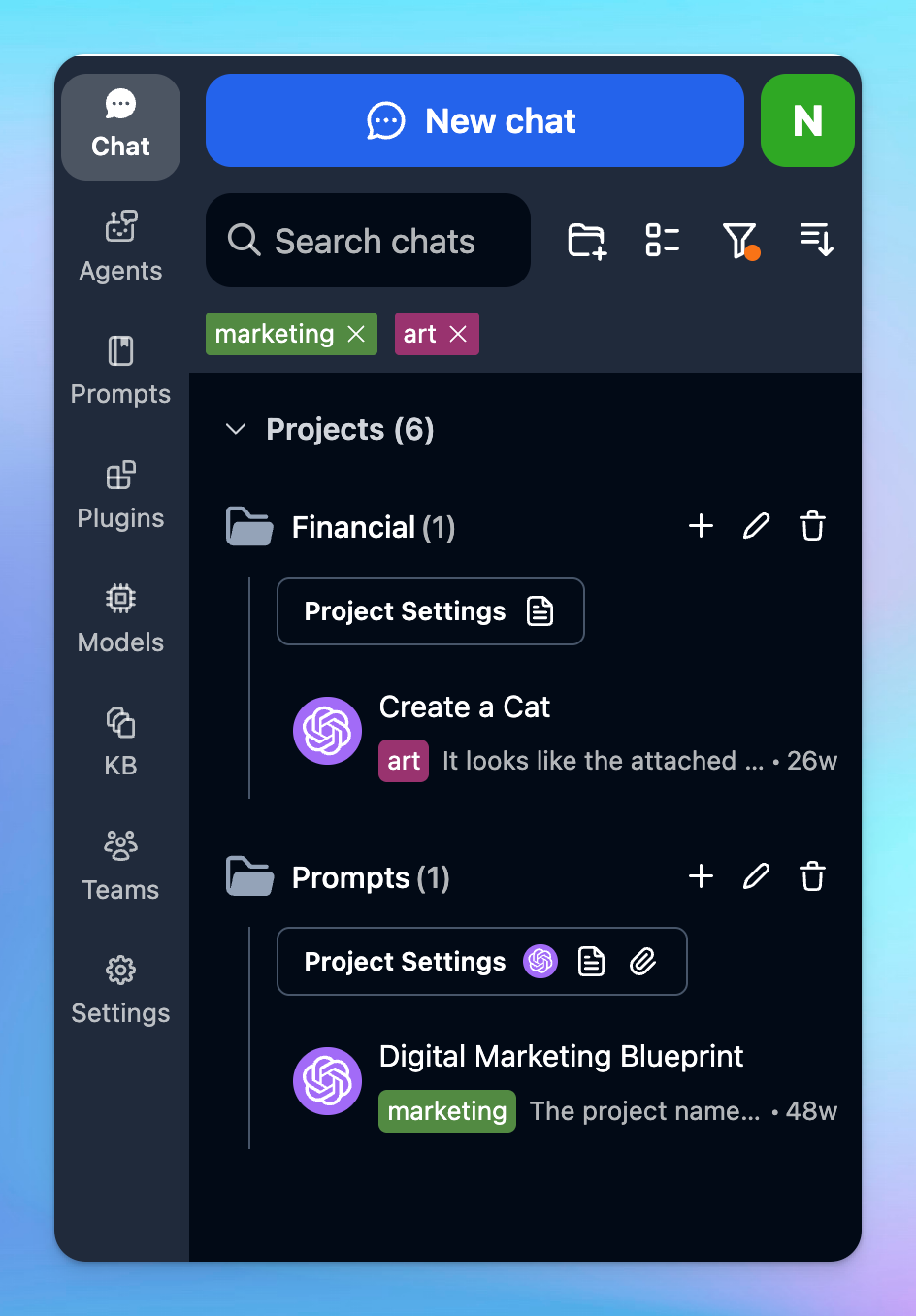Switch to the Plugins sidebar tab
The height and width of the screenshot is (1316, 916).
(120, 495)
